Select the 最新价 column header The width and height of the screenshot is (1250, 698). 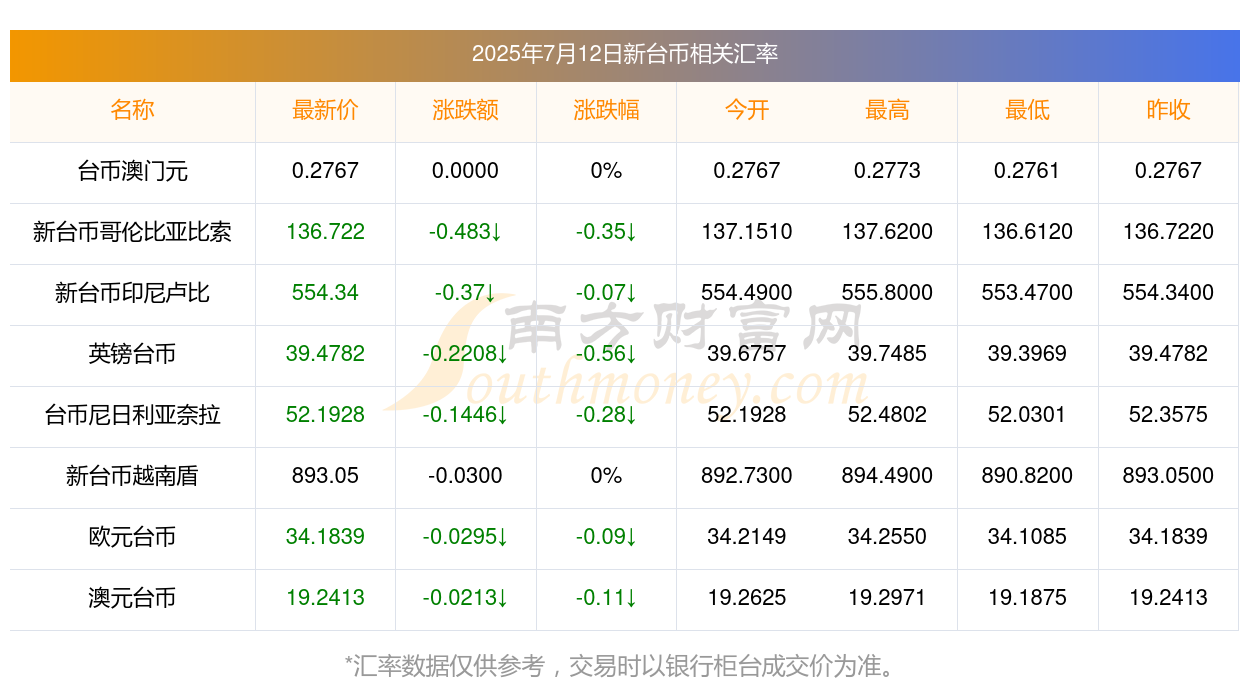click(x=325, y=110)
